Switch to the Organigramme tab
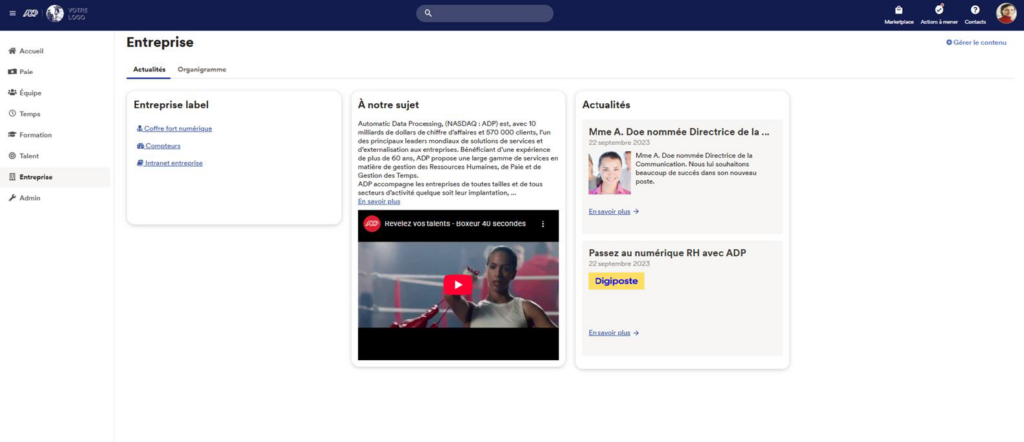Image resolution: width=1024 pixels, height=442 pixels. (202, 70)
